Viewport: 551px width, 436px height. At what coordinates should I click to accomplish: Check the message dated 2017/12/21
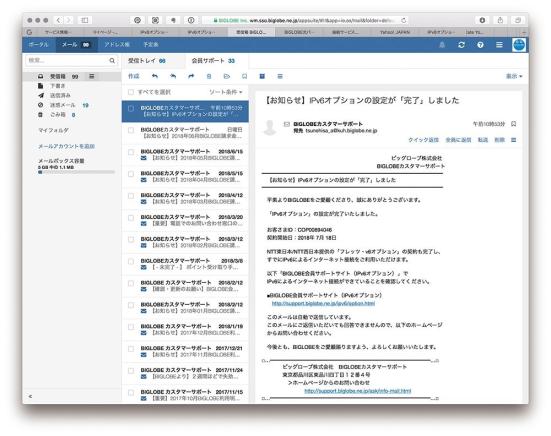coord(131,349)
